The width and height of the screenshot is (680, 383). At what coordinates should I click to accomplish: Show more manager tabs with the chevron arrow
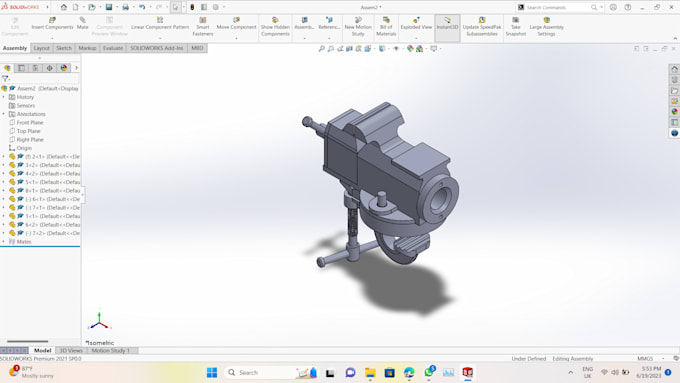76,68
